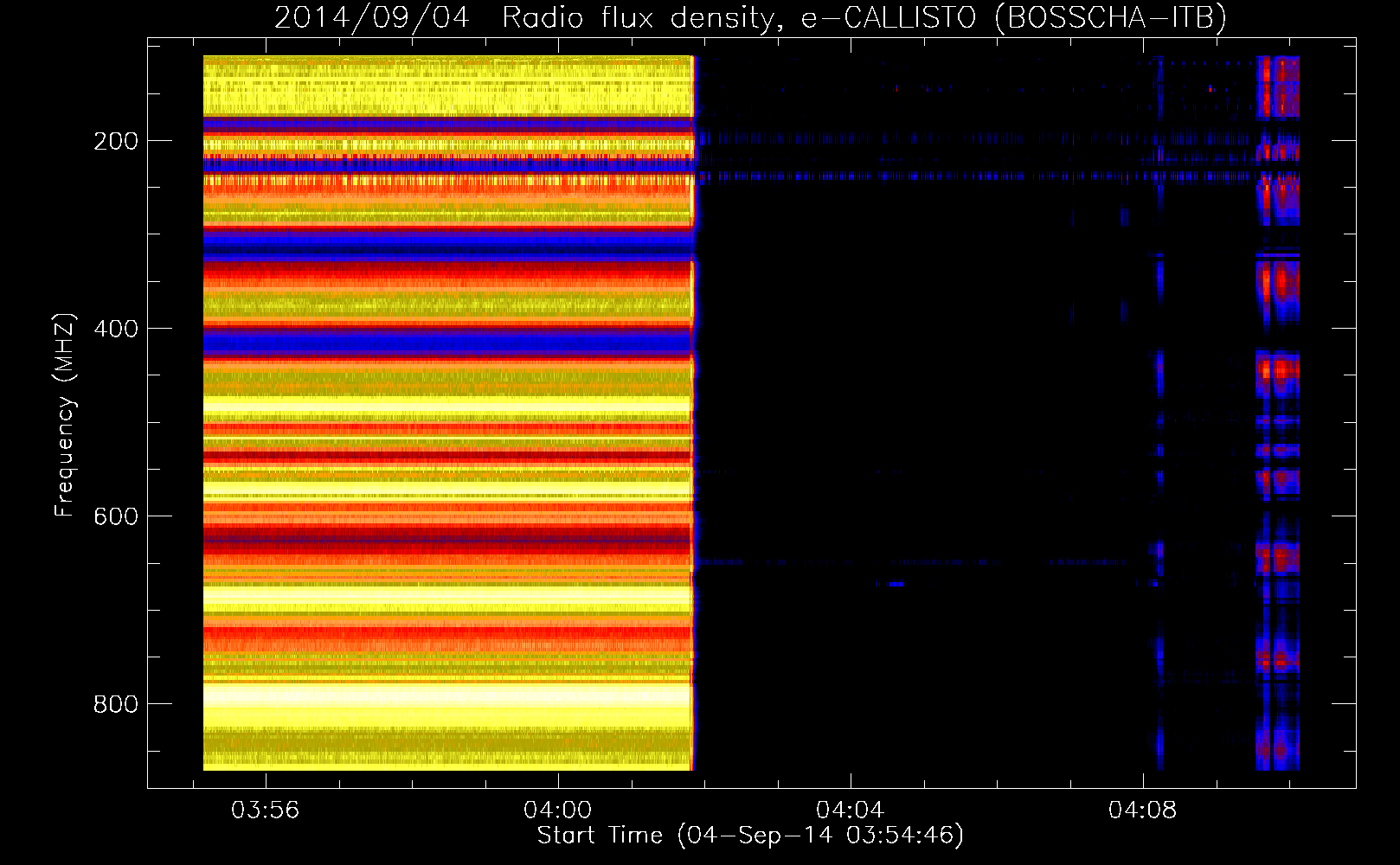Click the 04:08 time tick label
This screenshot has height=865, width=1400.
1143,810
